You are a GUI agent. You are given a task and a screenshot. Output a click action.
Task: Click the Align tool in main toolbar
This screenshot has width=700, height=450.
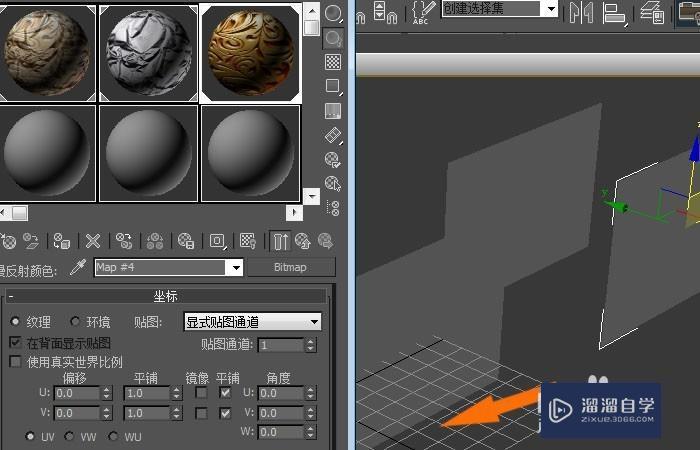pos(614,12)
